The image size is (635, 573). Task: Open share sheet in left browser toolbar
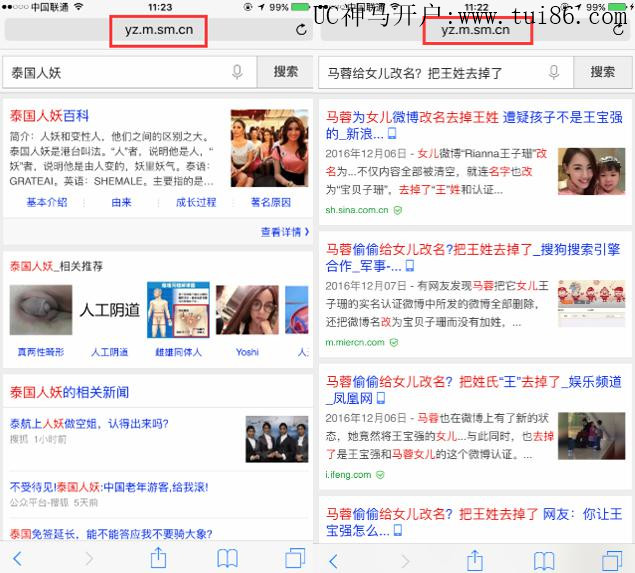click(x=158, y=558)
